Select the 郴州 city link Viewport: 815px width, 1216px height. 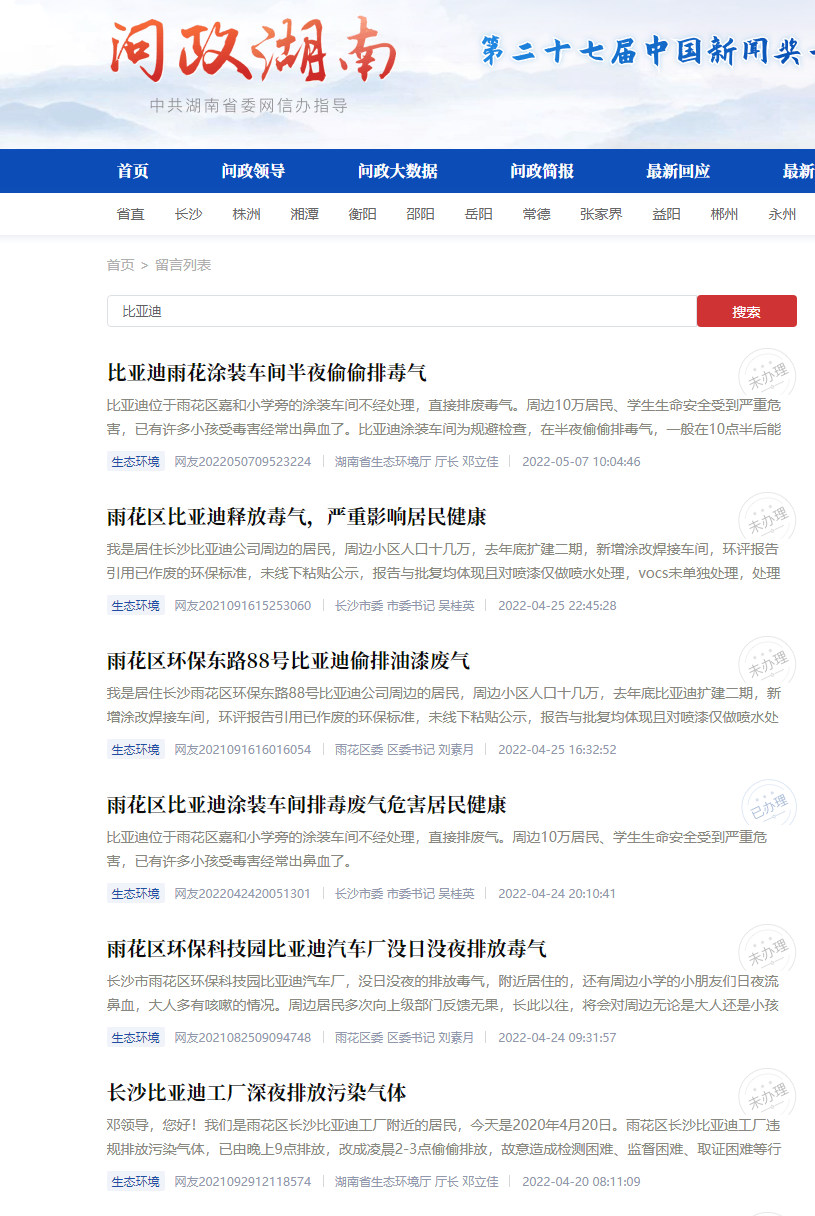point(724,214)
